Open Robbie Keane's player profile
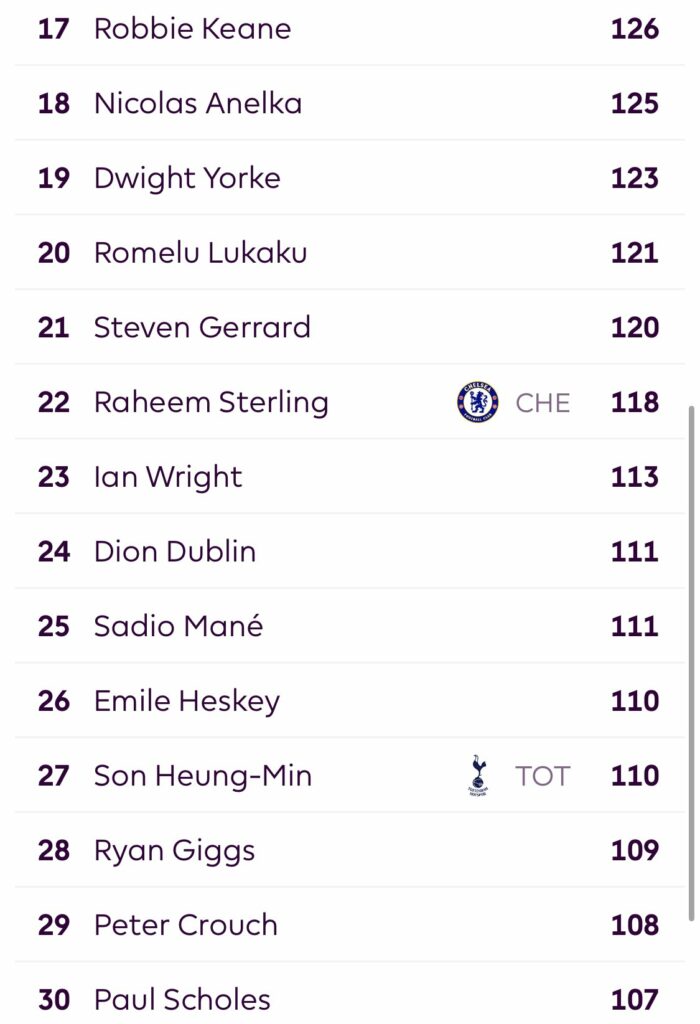The image size is (700, 1024). click(192, 29)
